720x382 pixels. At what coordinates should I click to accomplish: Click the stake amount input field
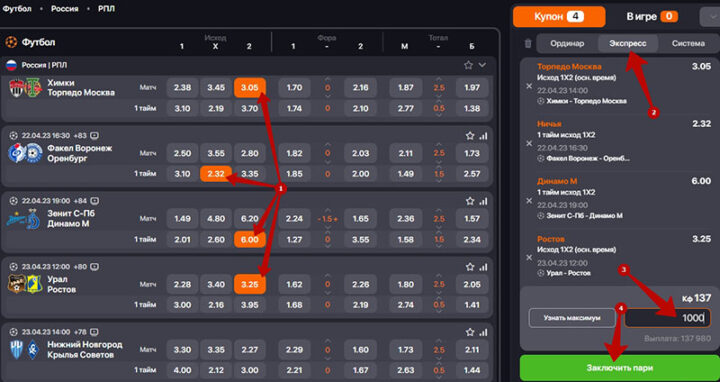pos(667,318)
